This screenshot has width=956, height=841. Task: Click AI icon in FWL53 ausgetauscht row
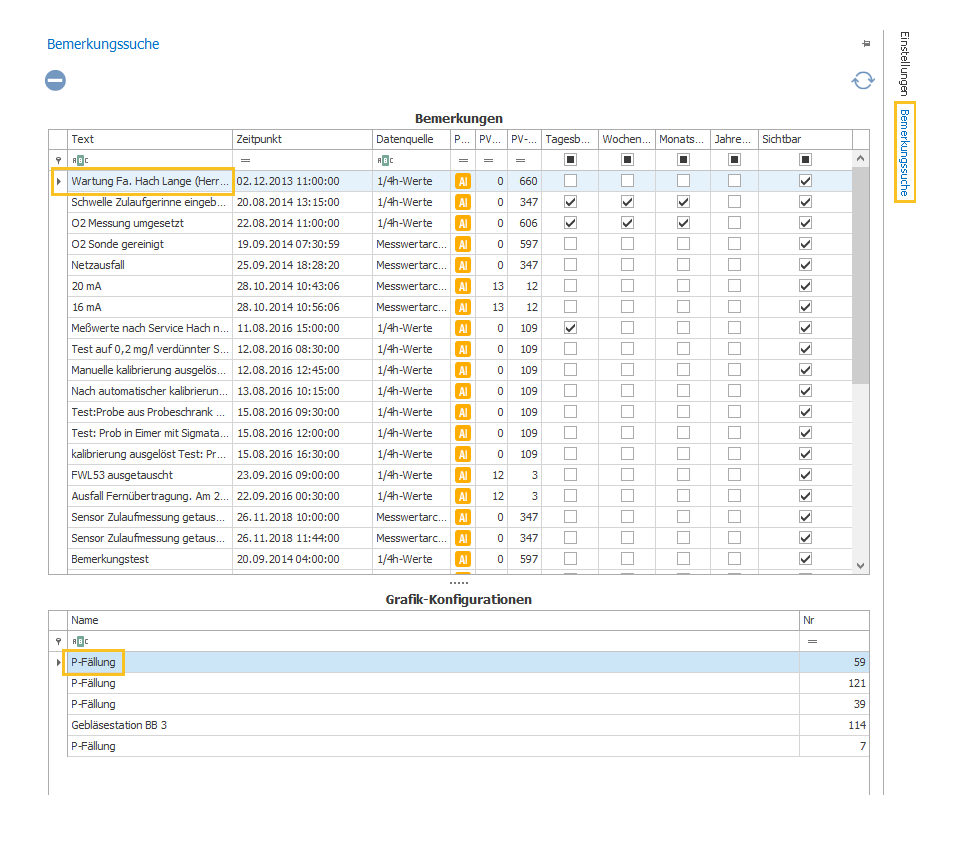[x=463, y=475]
